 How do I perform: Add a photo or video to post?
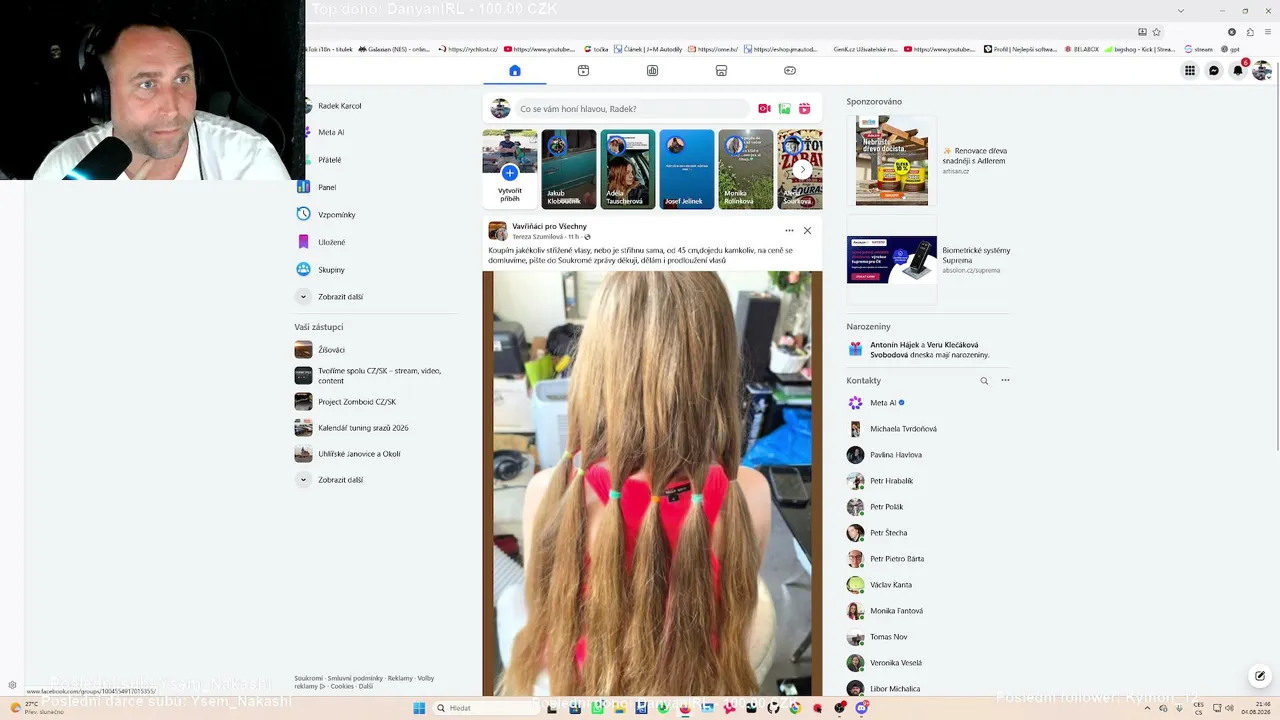point(784,109)
